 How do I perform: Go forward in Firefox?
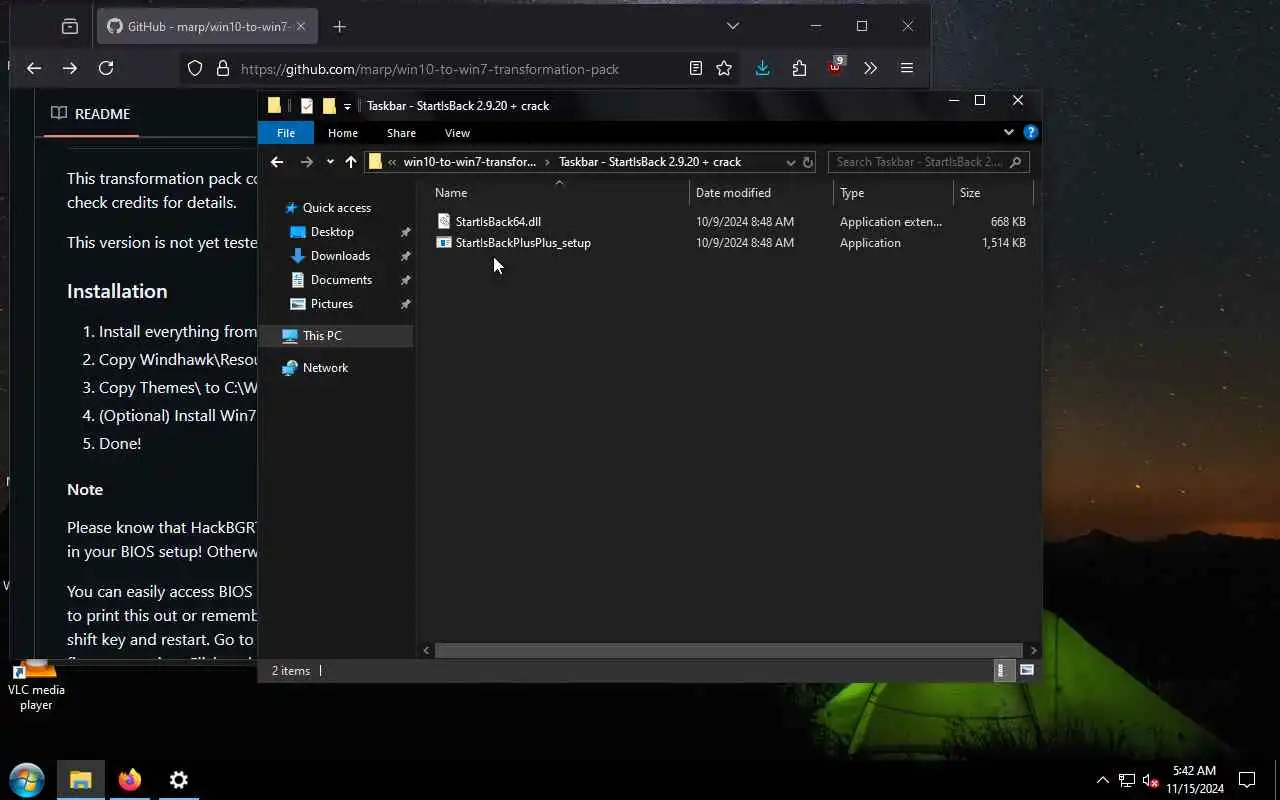click(x=70, y=68)
